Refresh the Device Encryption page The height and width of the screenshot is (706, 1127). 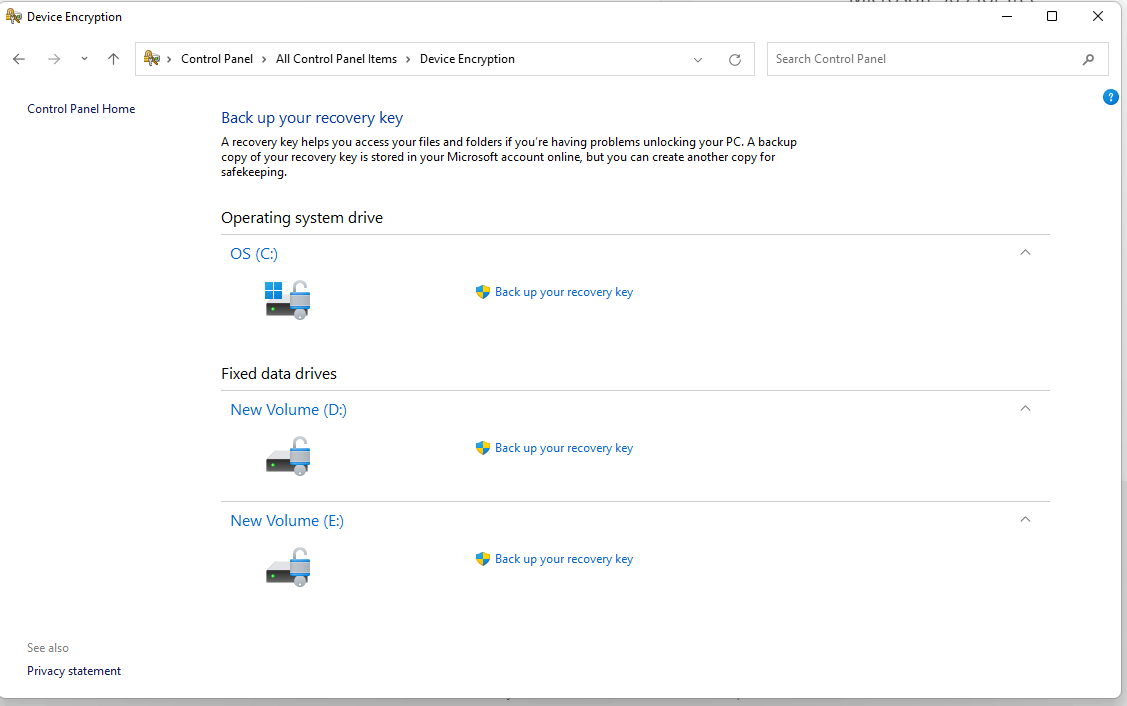(735, 59)
